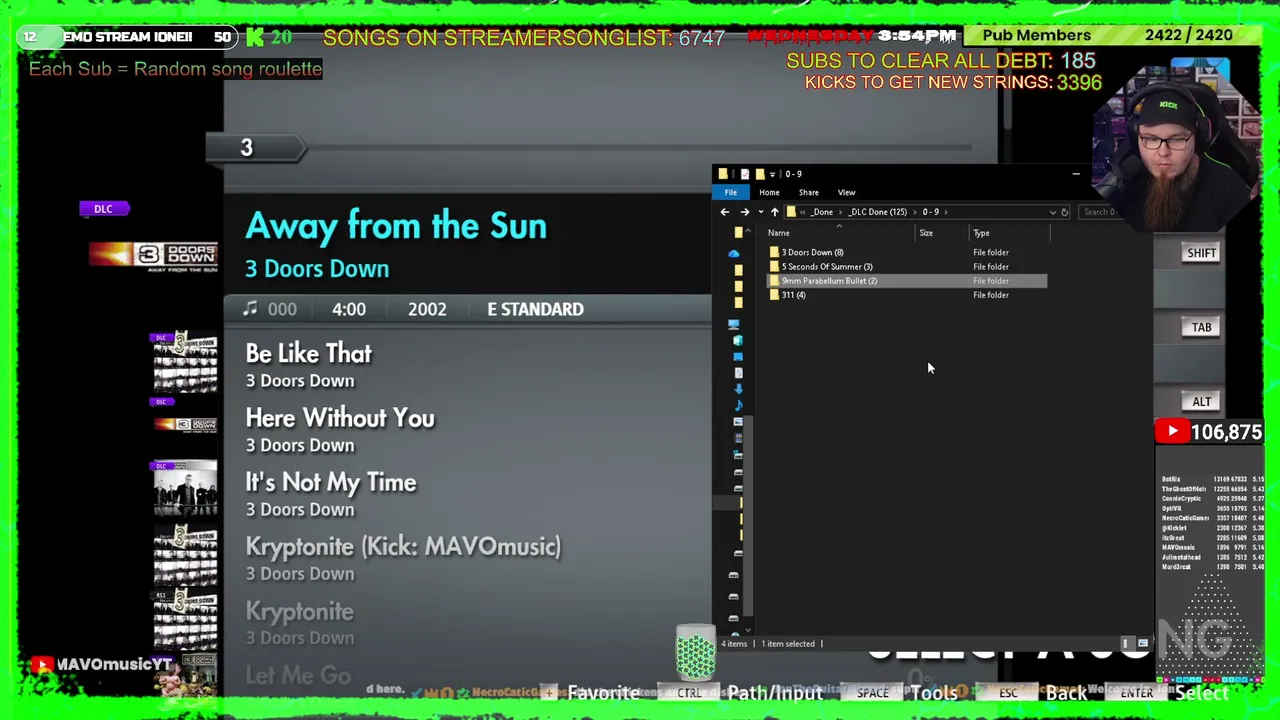This screenshot has height=720, width=1280.
Task: Expand chevron after 0 - 9 breadcrumb
Action: click(946, 212)
